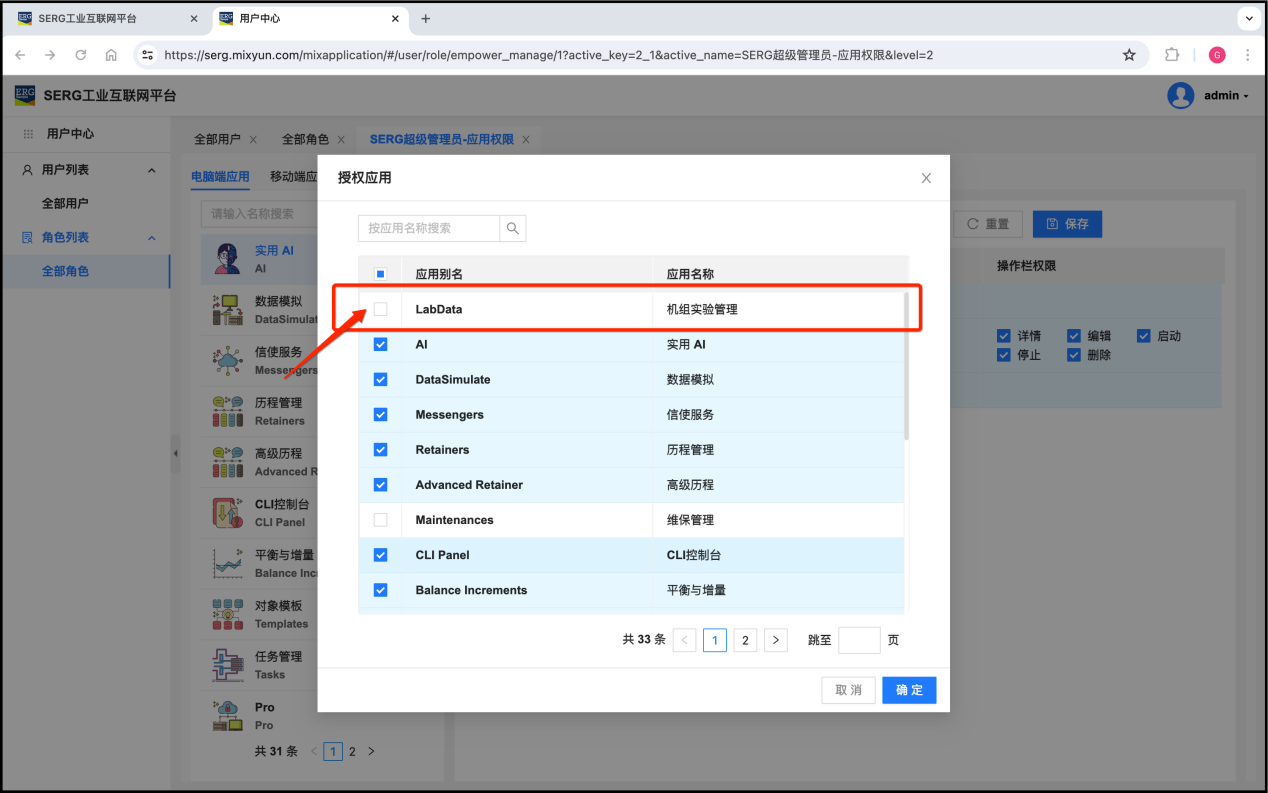This screenshot has height=793, width=1268.
Task: Click the 确定 confirm button
Action: (909, 690)
